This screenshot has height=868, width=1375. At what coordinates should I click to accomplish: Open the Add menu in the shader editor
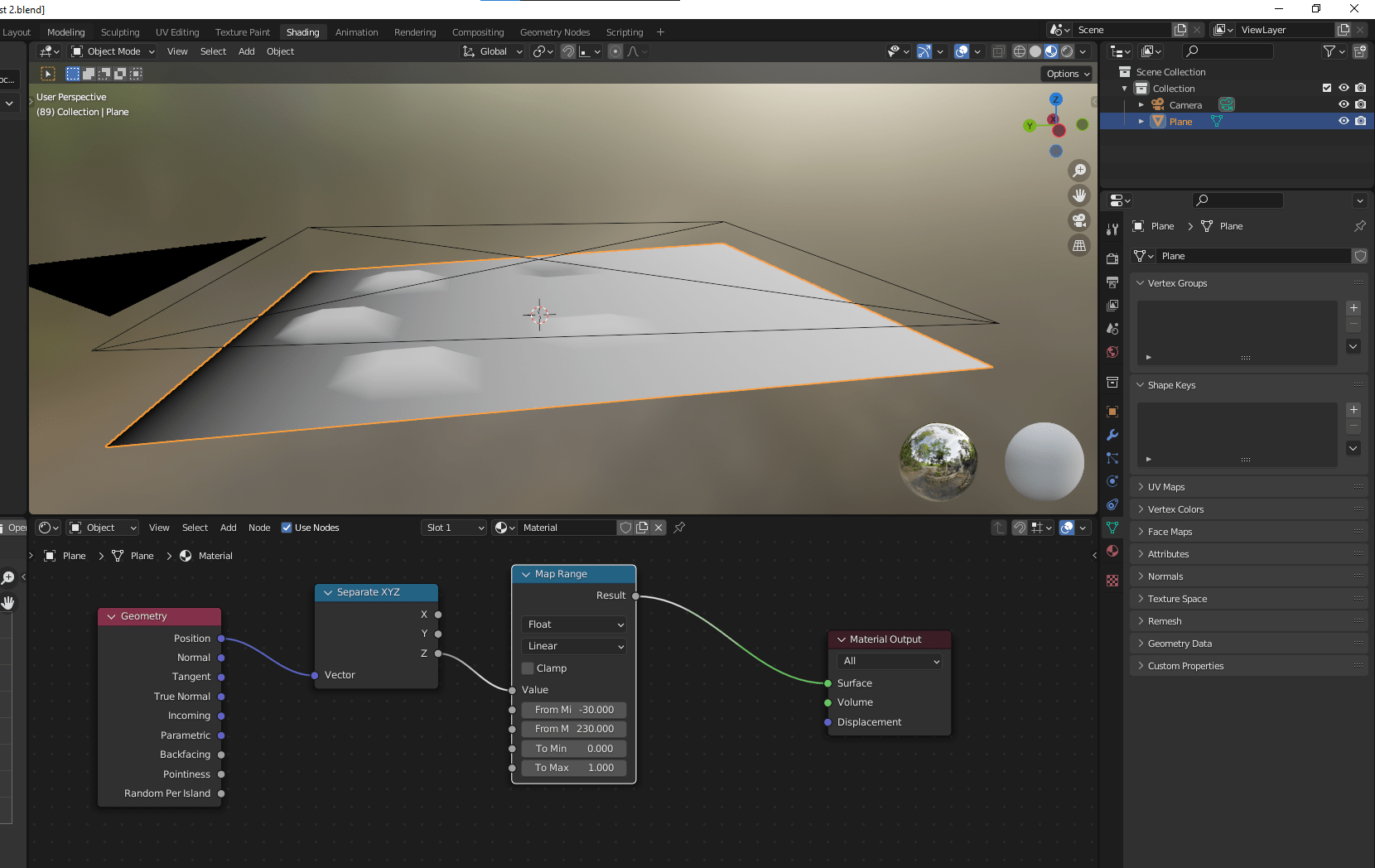tap(228, 527)
